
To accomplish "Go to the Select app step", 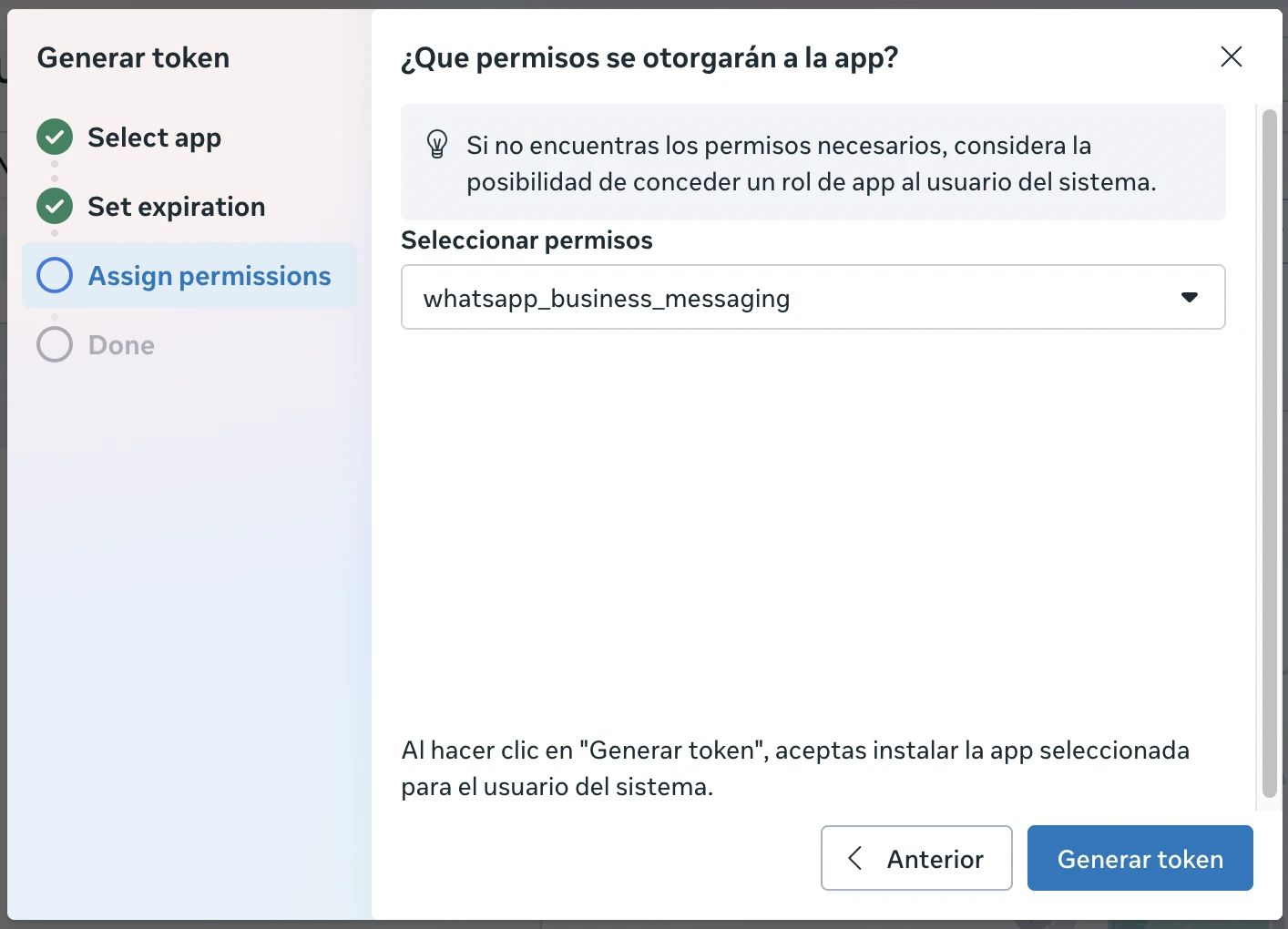I will point(154,137).
